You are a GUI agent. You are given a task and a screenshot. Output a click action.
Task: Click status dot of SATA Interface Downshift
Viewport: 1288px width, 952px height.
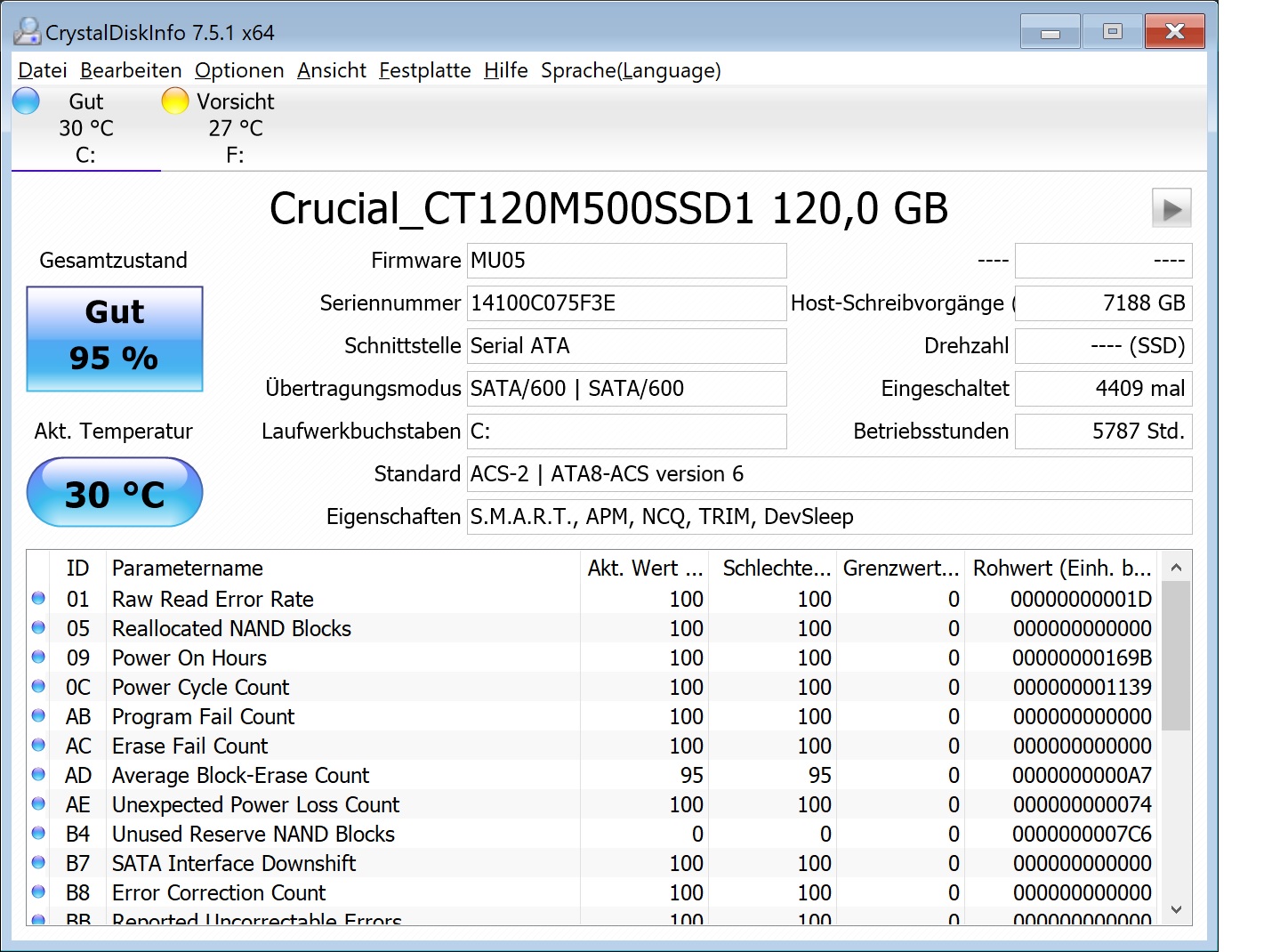pyautogui.click(x=38, y=863)
